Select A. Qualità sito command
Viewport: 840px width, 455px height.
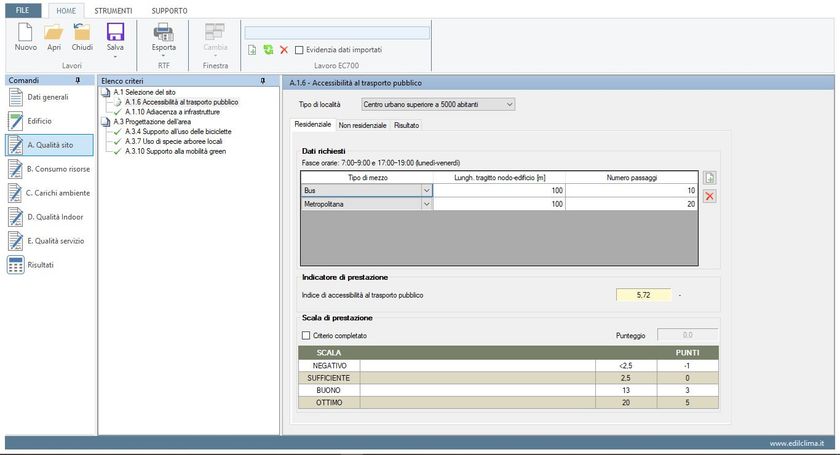click(x=50, y=145)
